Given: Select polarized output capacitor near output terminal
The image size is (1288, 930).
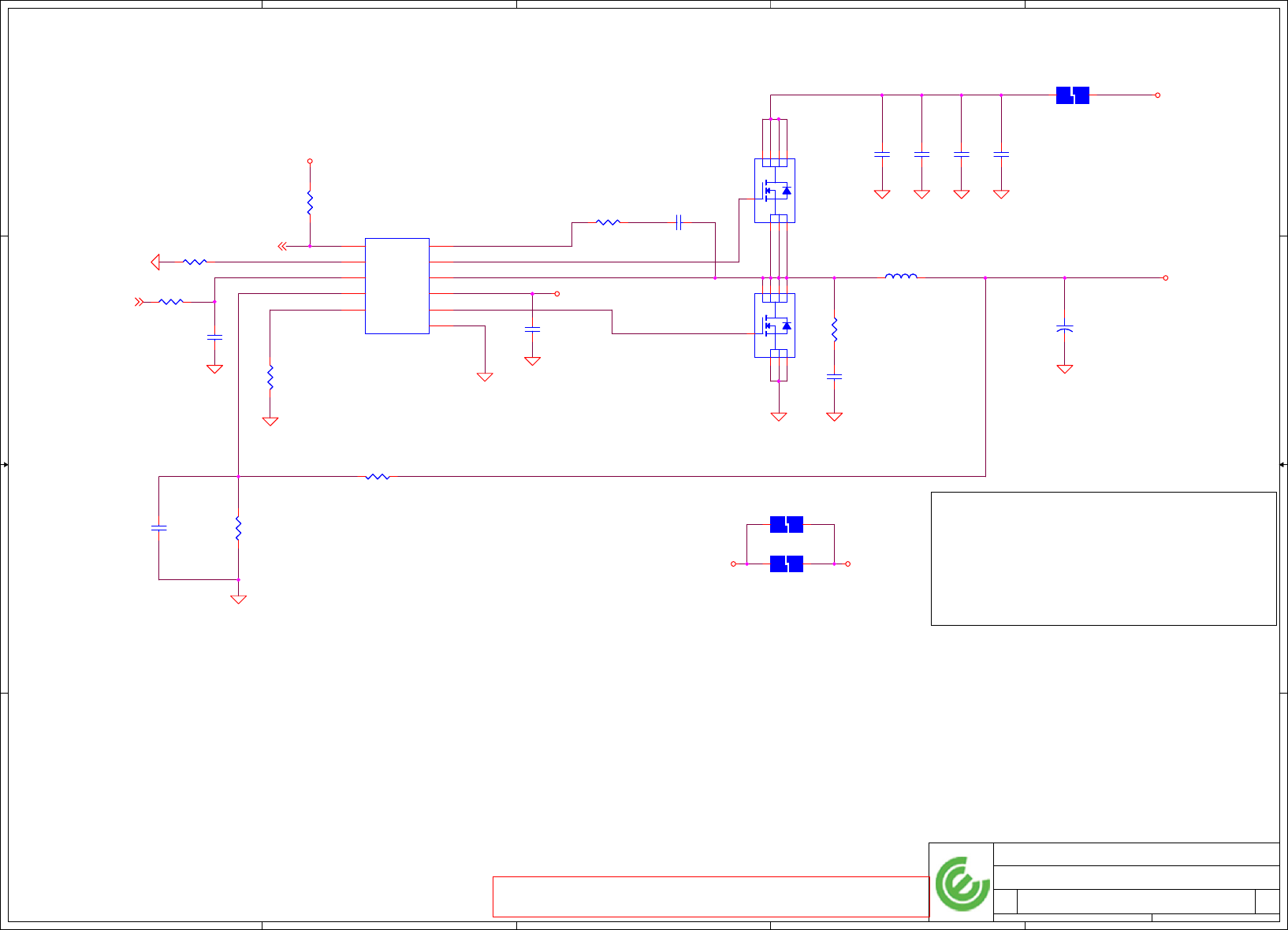Looking at the screenshot, I should pyautogui.click(x=1064, y=328).
